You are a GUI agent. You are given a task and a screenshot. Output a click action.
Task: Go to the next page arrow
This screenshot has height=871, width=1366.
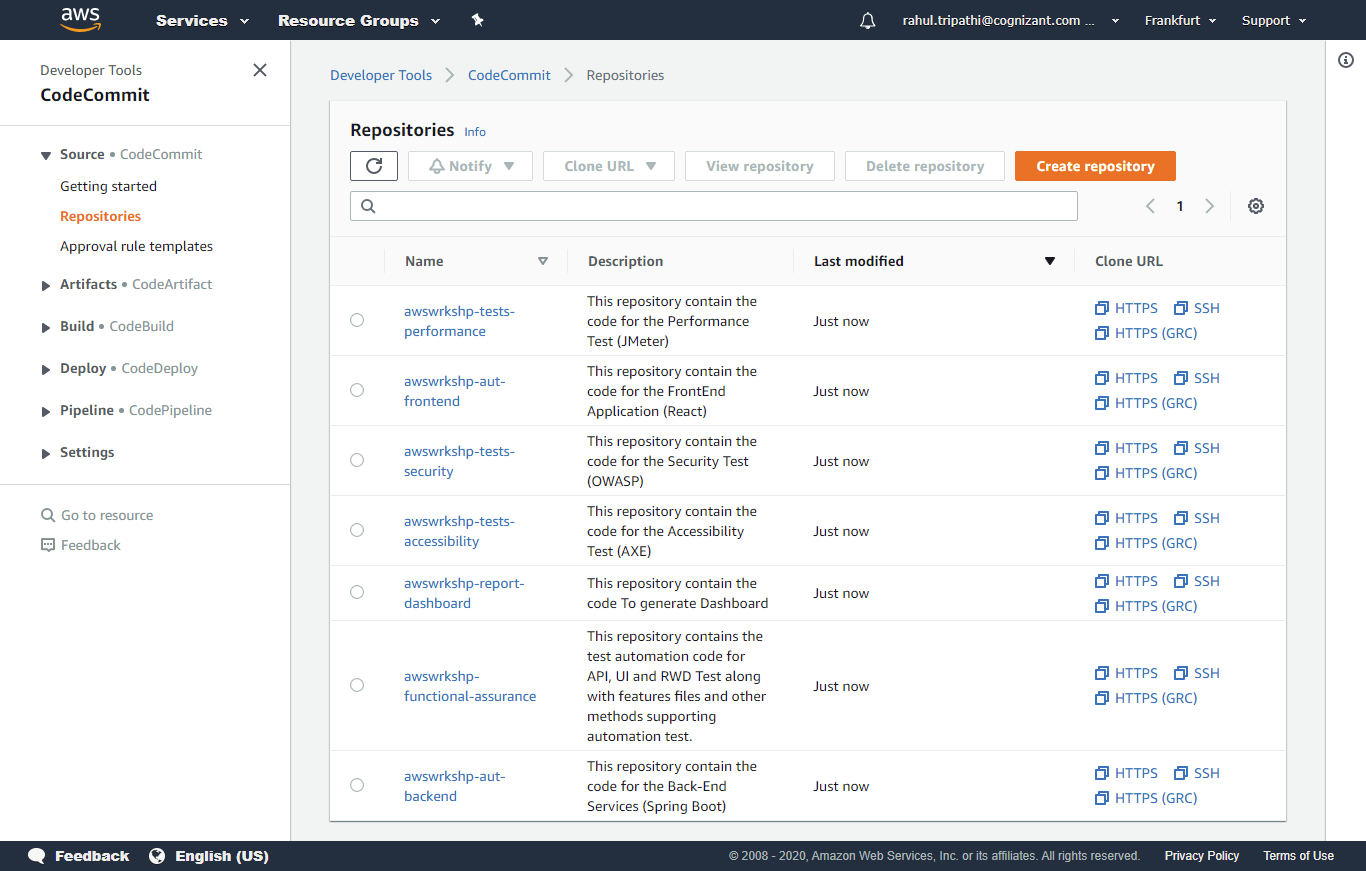[x=1209, y=206]
